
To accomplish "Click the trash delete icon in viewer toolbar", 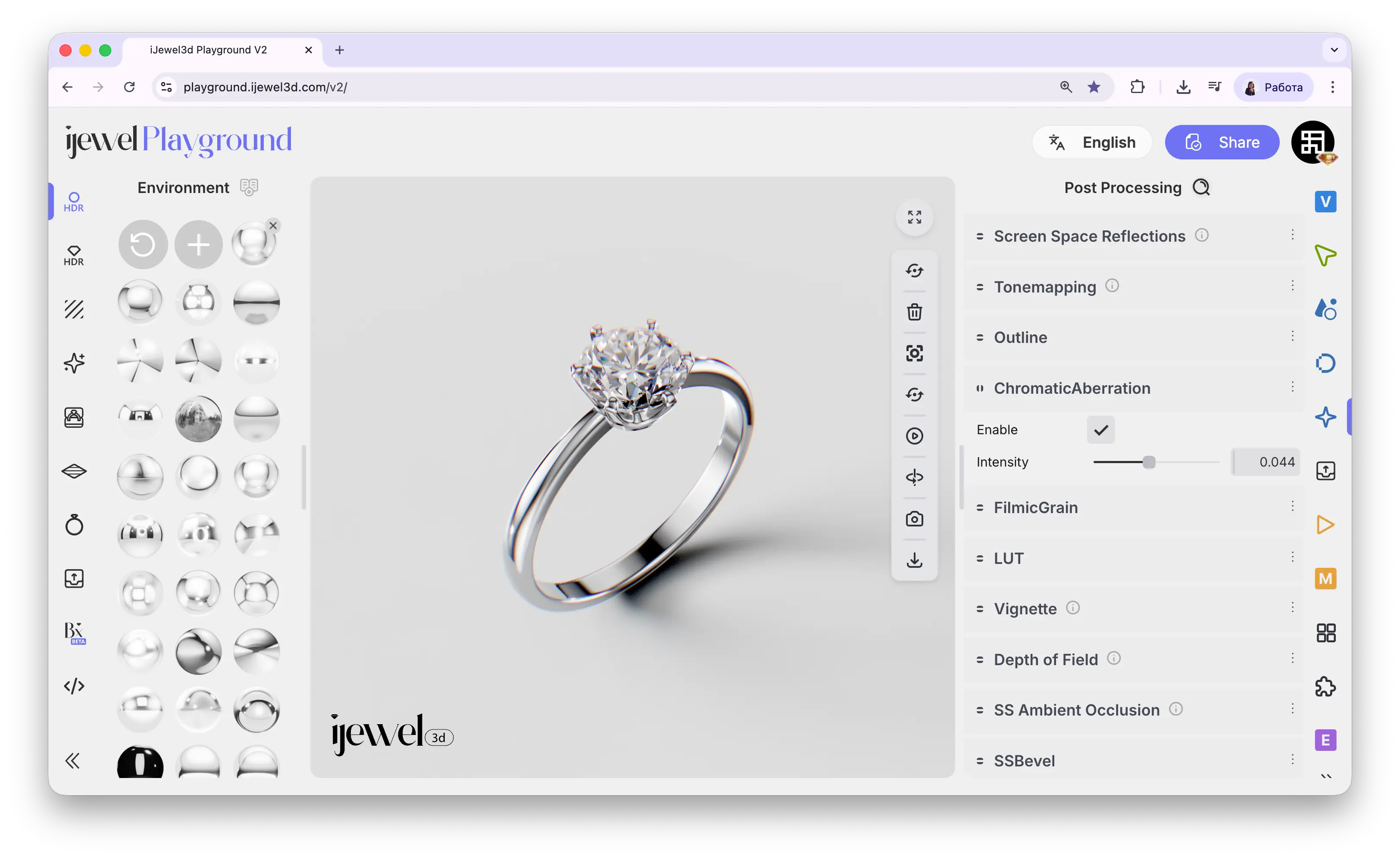I will tap(914, 312).
